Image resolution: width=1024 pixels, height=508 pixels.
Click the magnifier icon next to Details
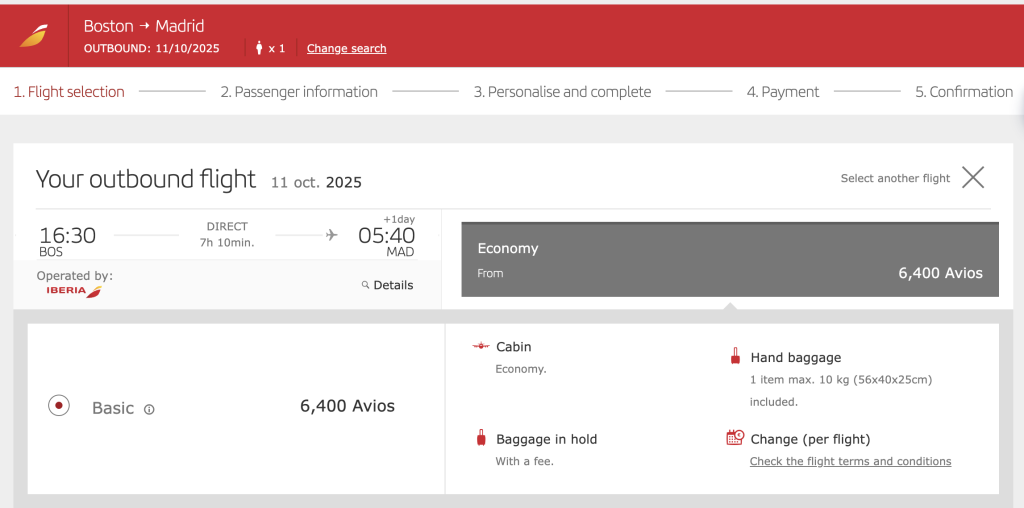point(366,285)
